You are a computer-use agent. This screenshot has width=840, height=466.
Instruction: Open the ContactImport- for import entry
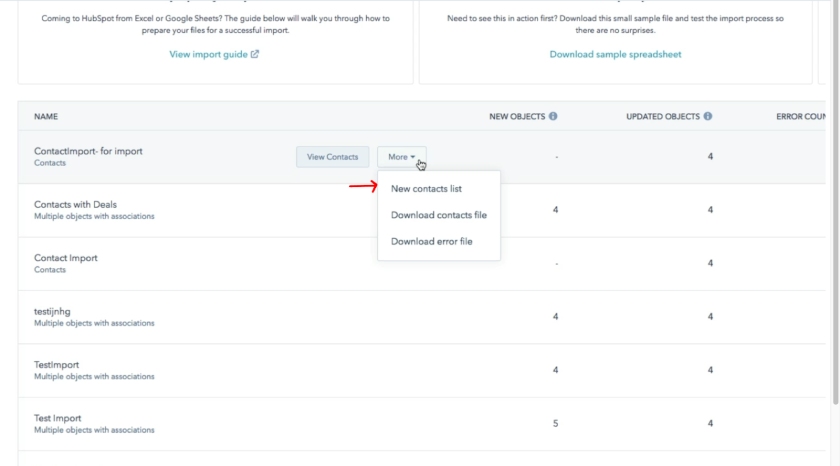(88, 151)
